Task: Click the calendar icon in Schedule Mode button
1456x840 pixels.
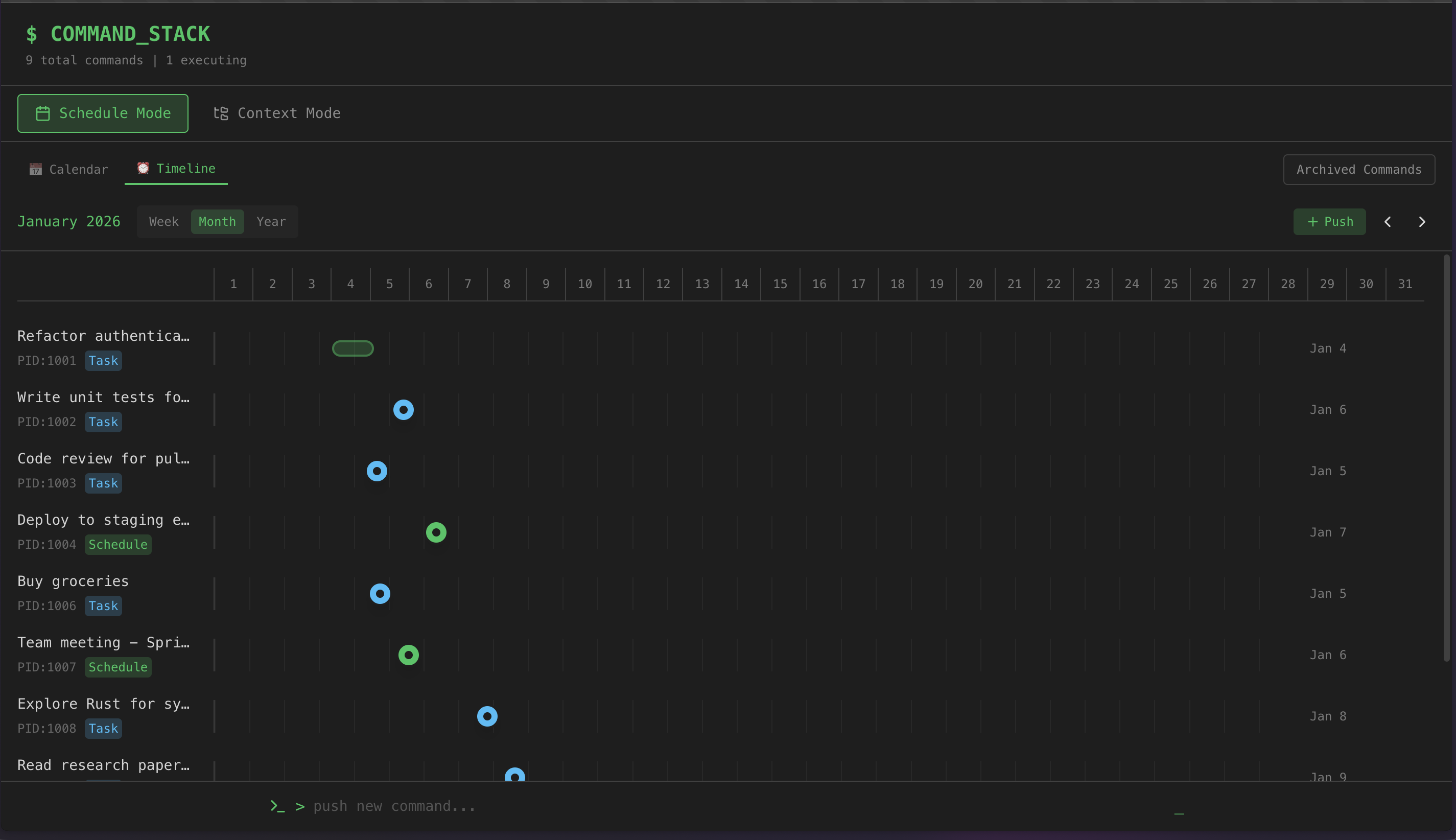Action: tap(43, 113)
